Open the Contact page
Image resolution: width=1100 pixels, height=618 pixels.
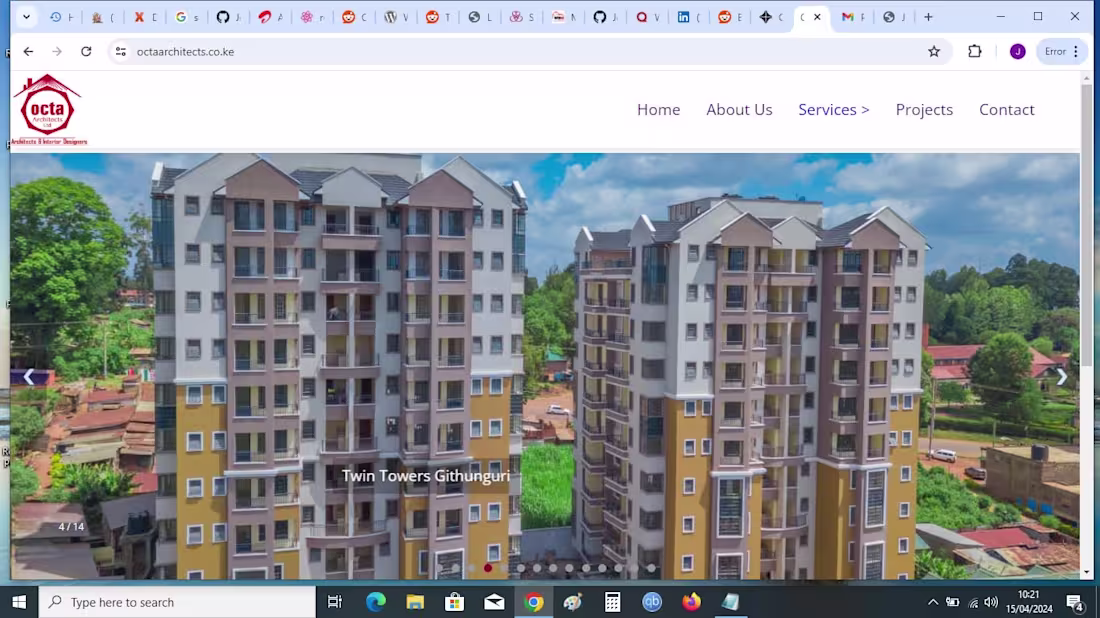[x=1006, y=109]
